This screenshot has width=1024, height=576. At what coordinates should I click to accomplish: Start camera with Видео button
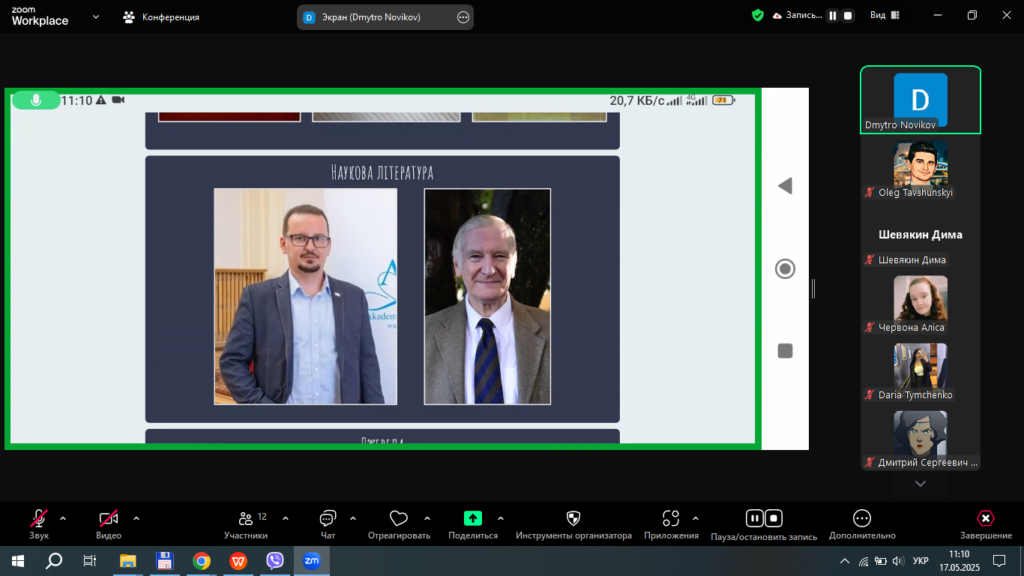coord(108,524)
